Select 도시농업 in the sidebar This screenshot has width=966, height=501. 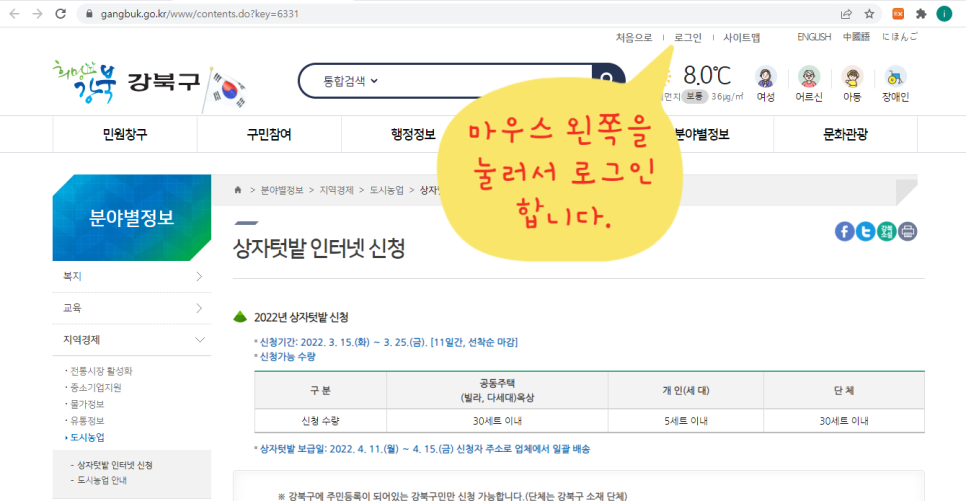pos(87,438)
